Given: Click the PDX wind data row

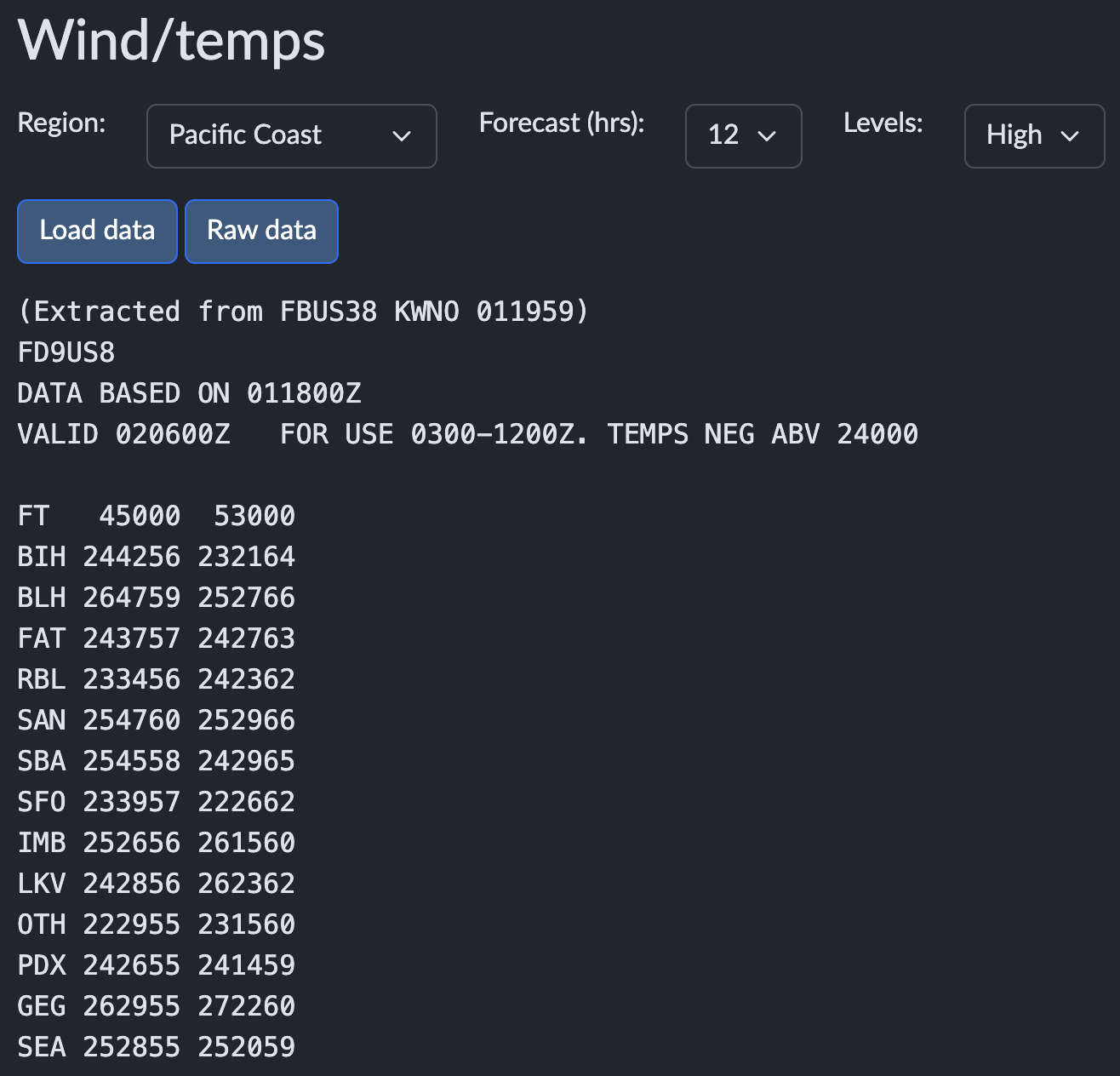Looking at the screenshot, I should [157, 965].
